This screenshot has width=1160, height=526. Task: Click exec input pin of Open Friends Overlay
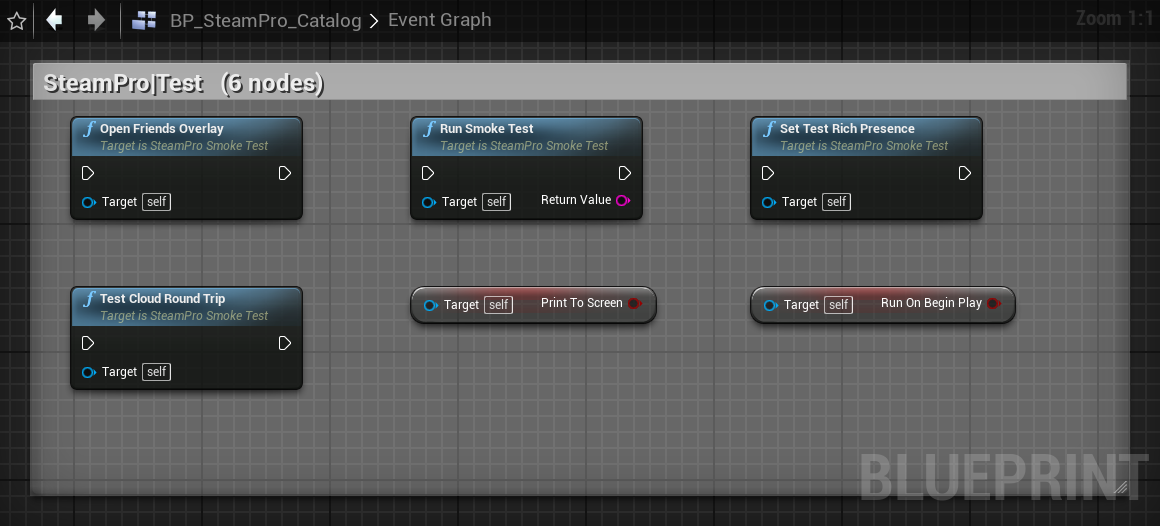click(87, 173)
